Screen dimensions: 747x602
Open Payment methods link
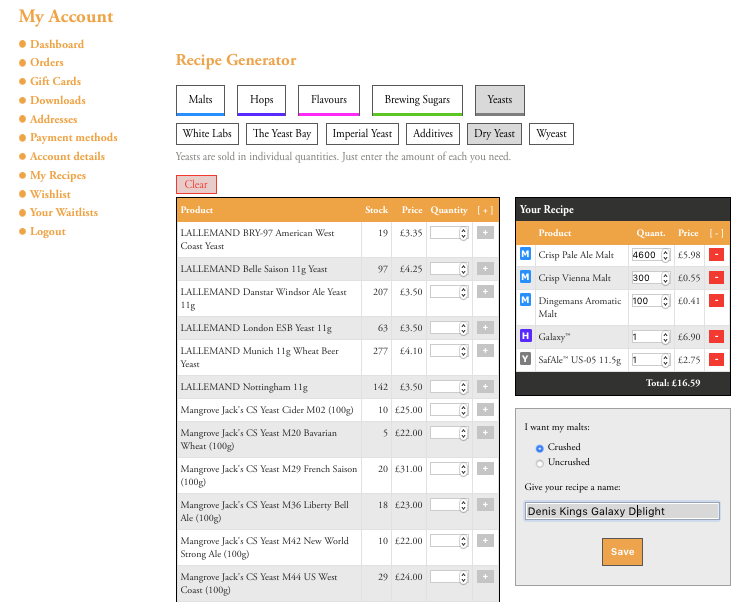click(x=73, y=138)
